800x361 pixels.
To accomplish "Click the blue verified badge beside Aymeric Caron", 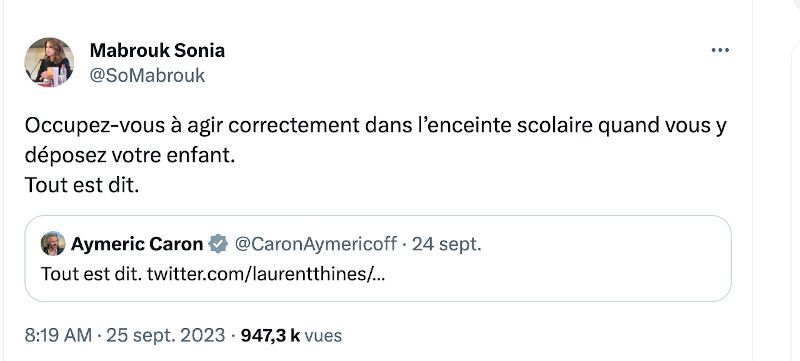I will click(x=218, y=244).
